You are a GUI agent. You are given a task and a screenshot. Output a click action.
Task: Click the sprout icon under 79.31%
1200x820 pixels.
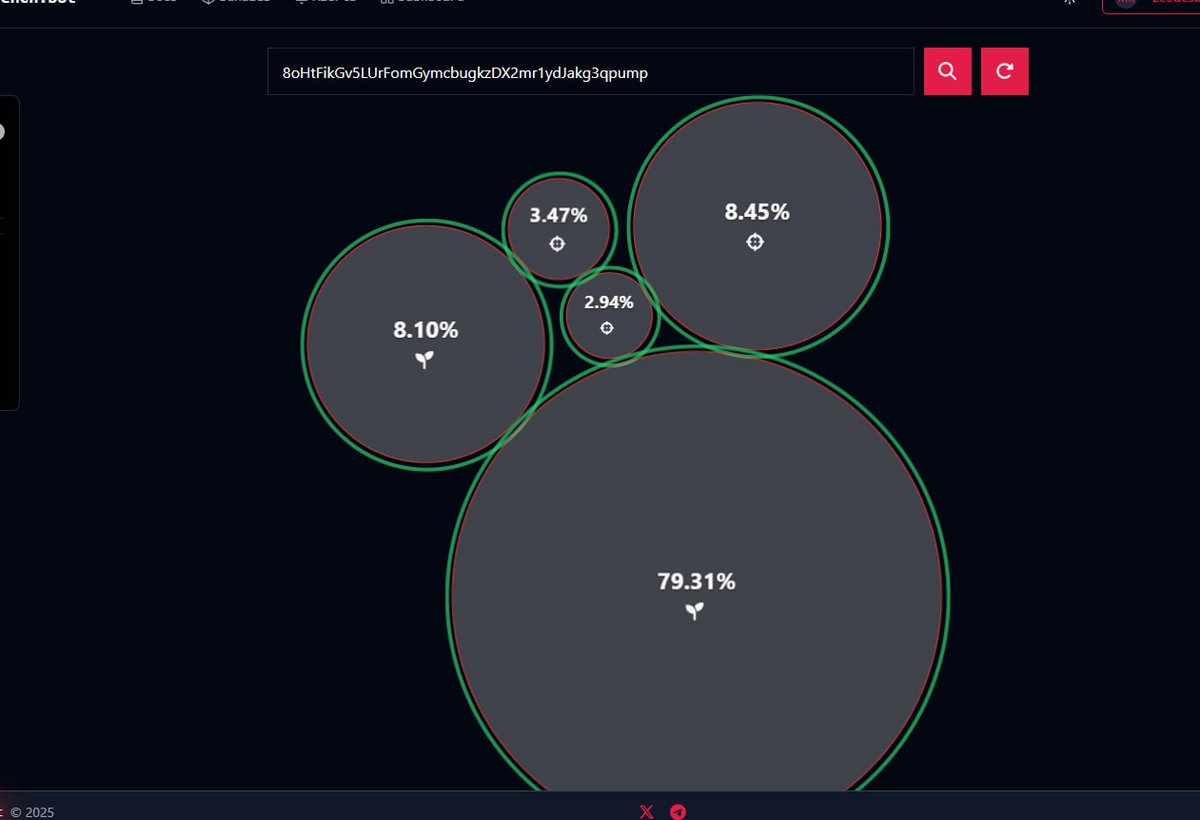pos(695,611)
